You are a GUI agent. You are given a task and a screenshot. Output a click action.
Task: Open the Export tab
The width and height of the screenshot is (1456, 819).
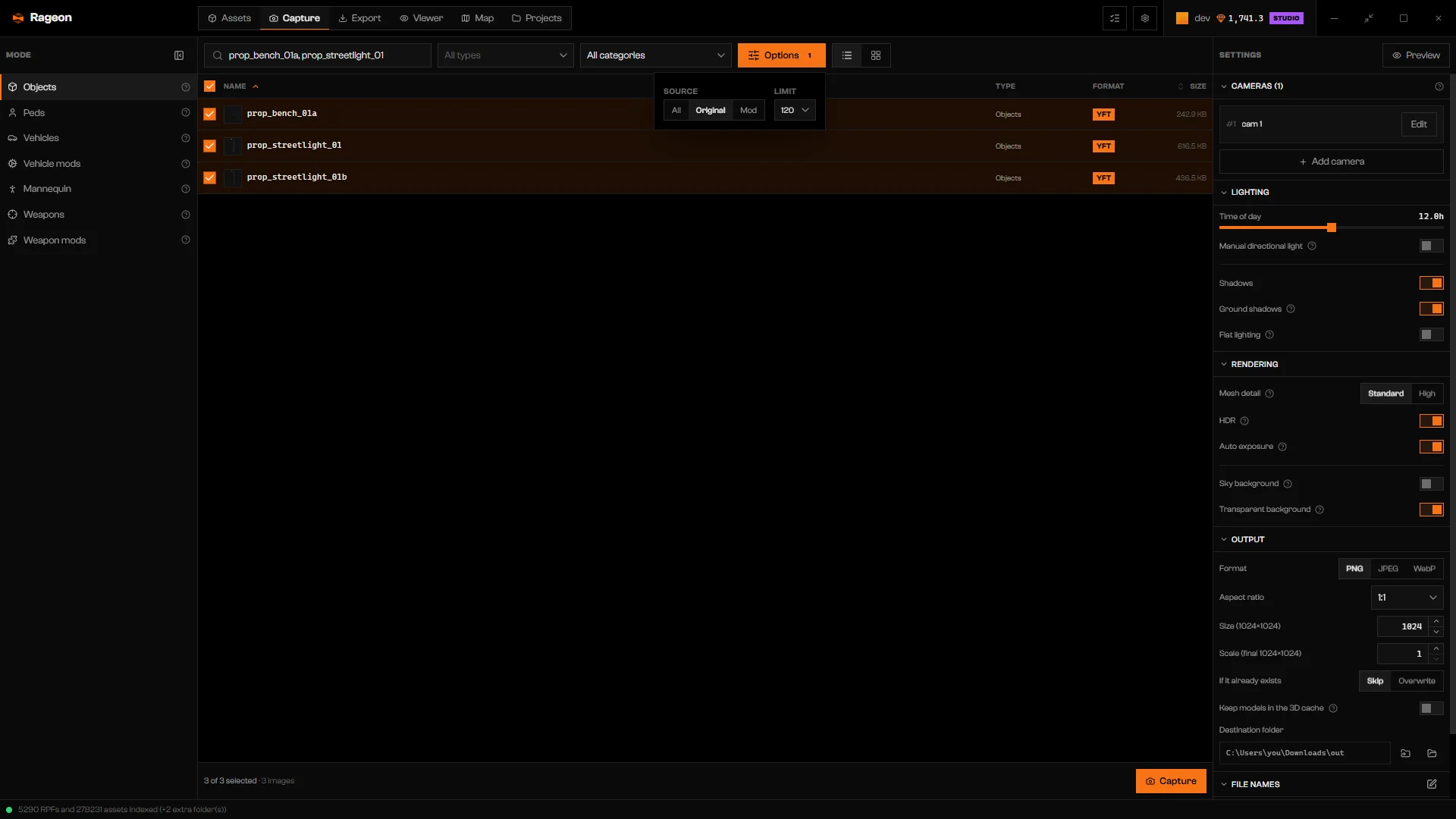[x=359, y=18]
